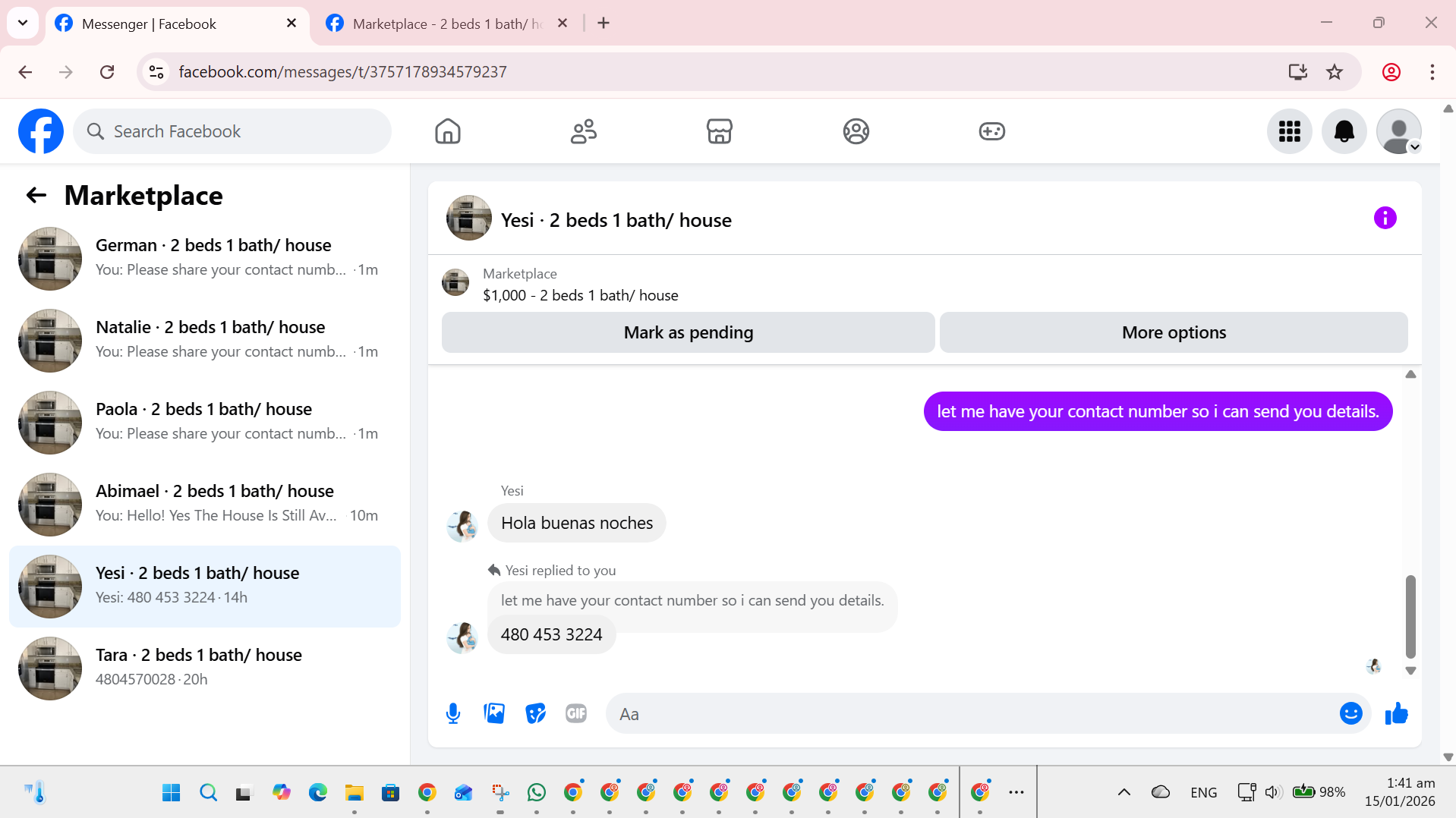This screenshot has height=818, width=1456.
Task: Click the 'Hola buenas noches' message
Action: pyautogui.click(x=577, y=523)
